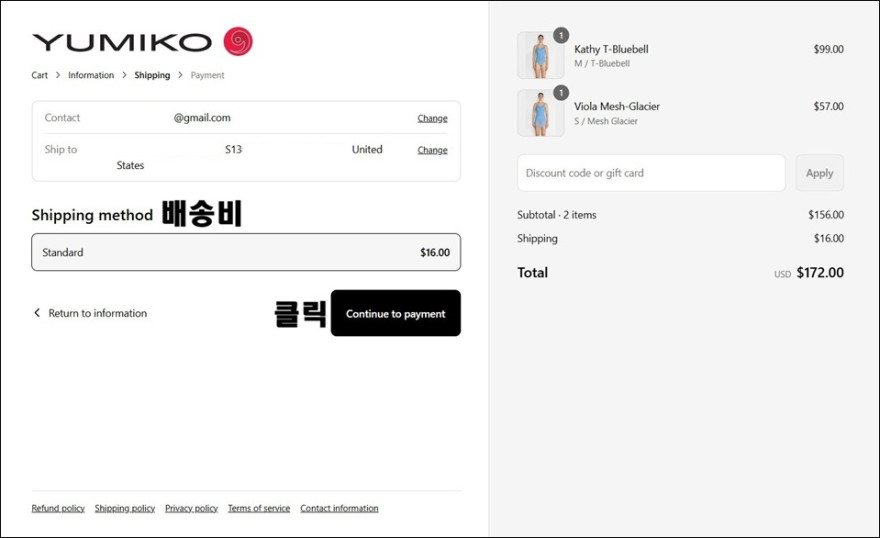The image size is (880, 538).
Task: Click the @gmail.com contact text
Action: (202, 118)
